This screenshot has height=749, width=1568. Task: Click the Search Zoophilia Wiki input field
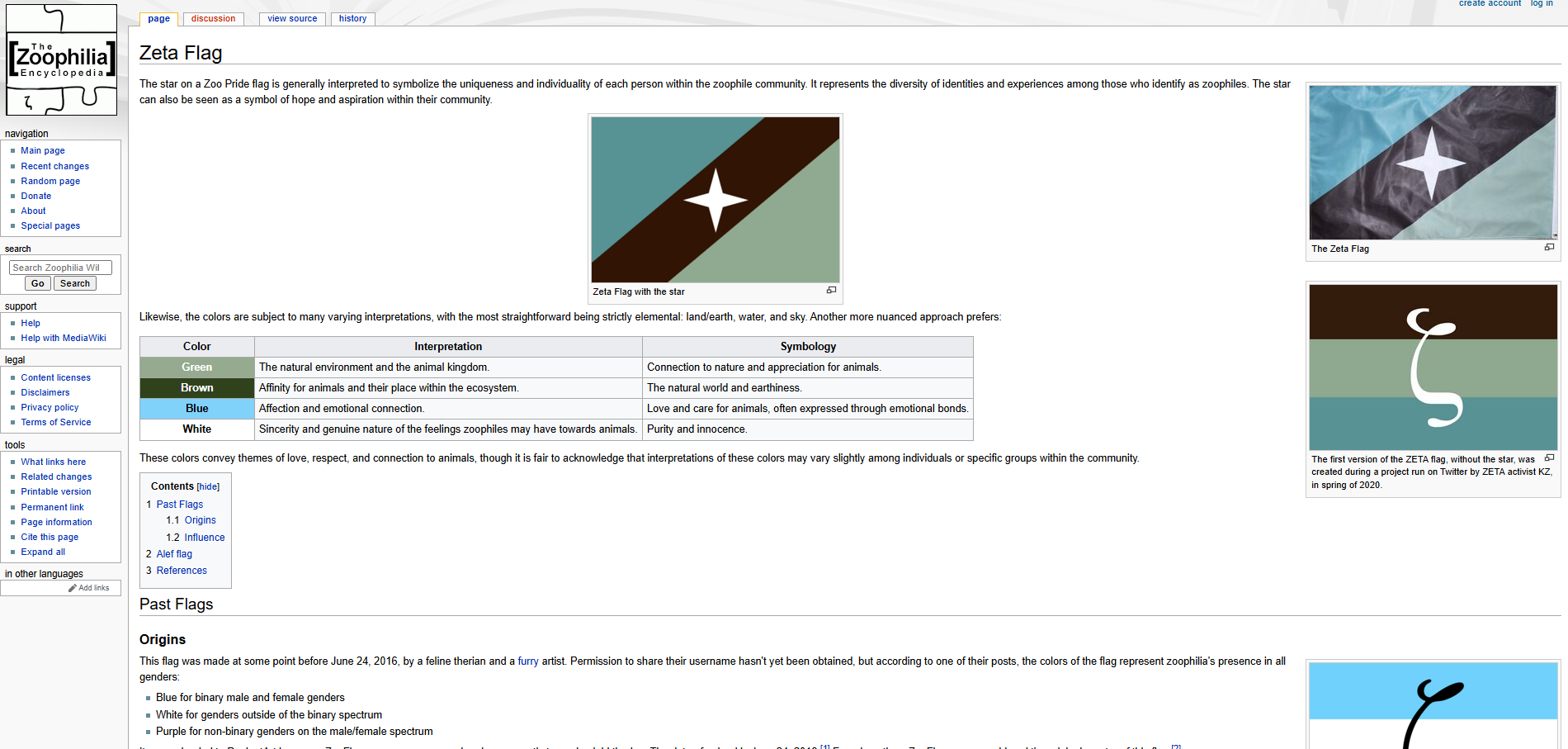pyautogui.click(x=60, y=268)
